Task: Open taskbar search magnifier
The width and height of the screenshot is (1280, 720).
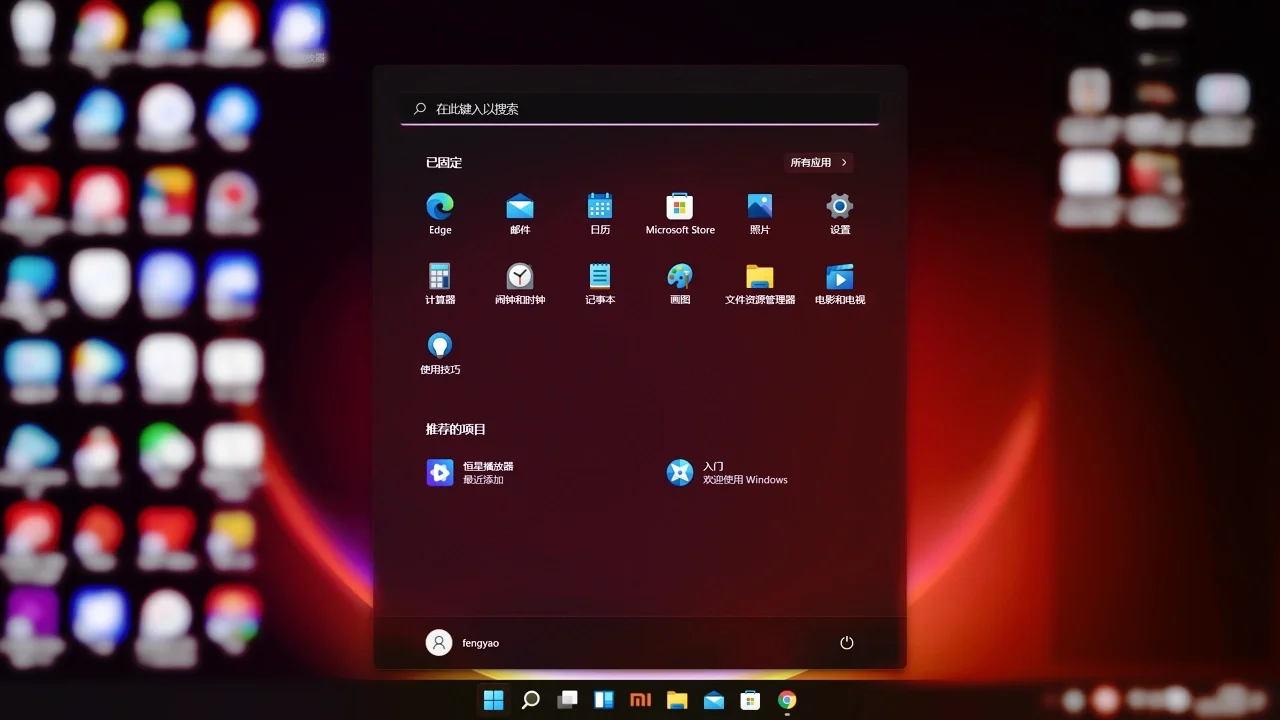Action: [x=531, y=700]
